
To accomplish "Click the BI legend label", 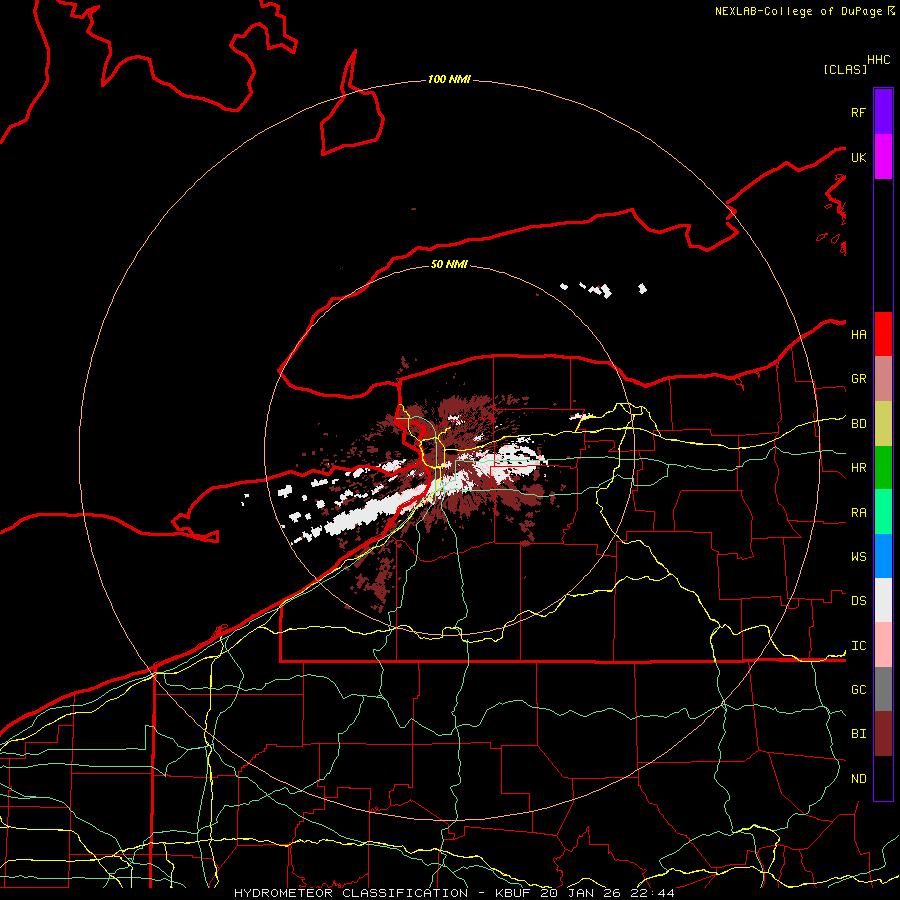I will click(x=859, y=734).
